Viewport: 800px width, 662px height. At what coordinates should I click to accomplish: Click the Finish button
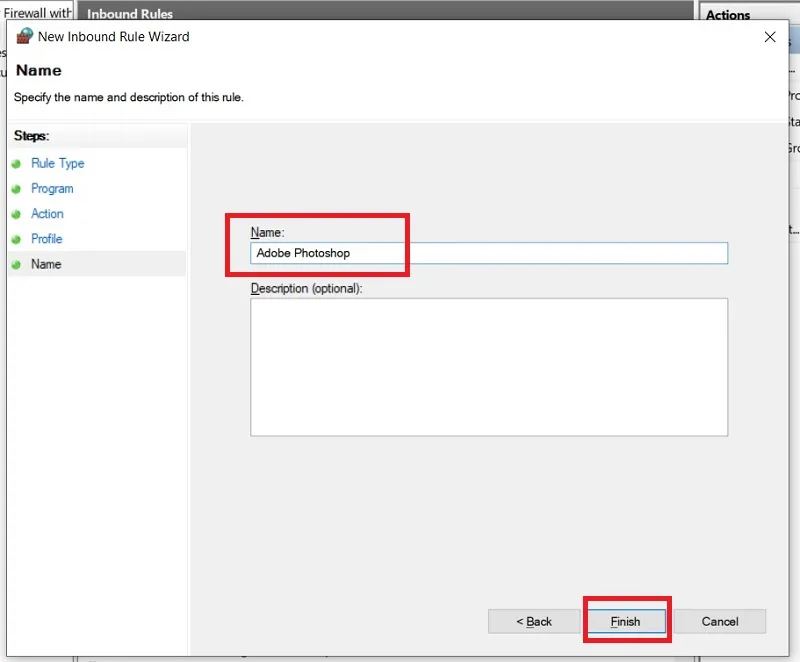(626, 621)
